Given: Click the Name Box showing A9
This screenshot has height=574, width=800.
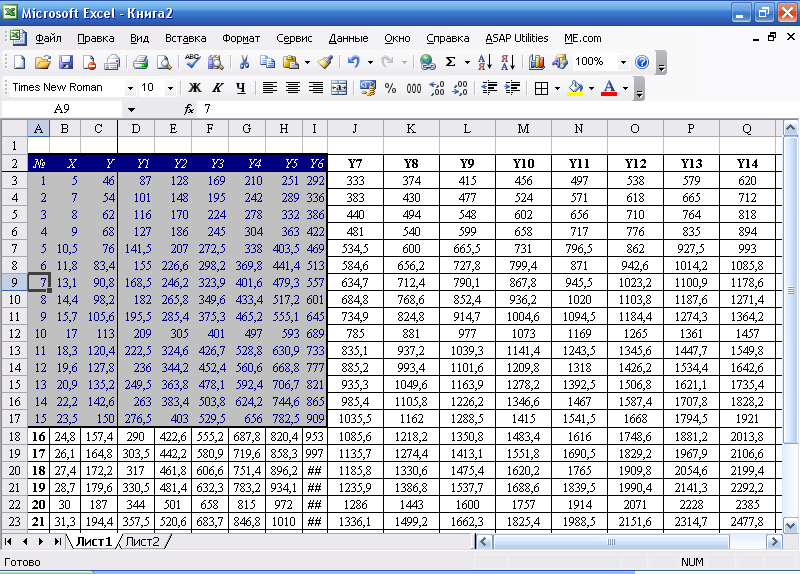Looking at the screenshot, I should [x=62, y=108].
